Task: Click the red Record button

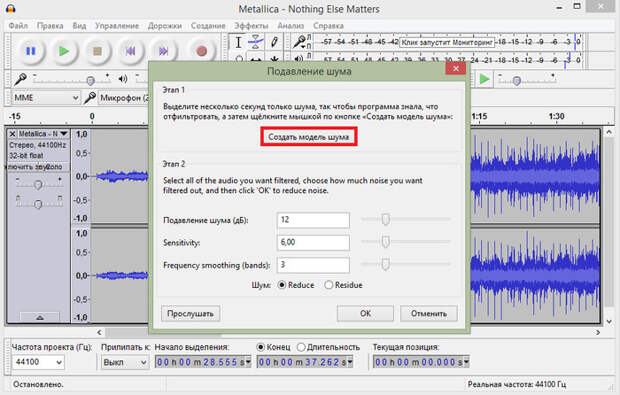Action: tap(202, 51)
